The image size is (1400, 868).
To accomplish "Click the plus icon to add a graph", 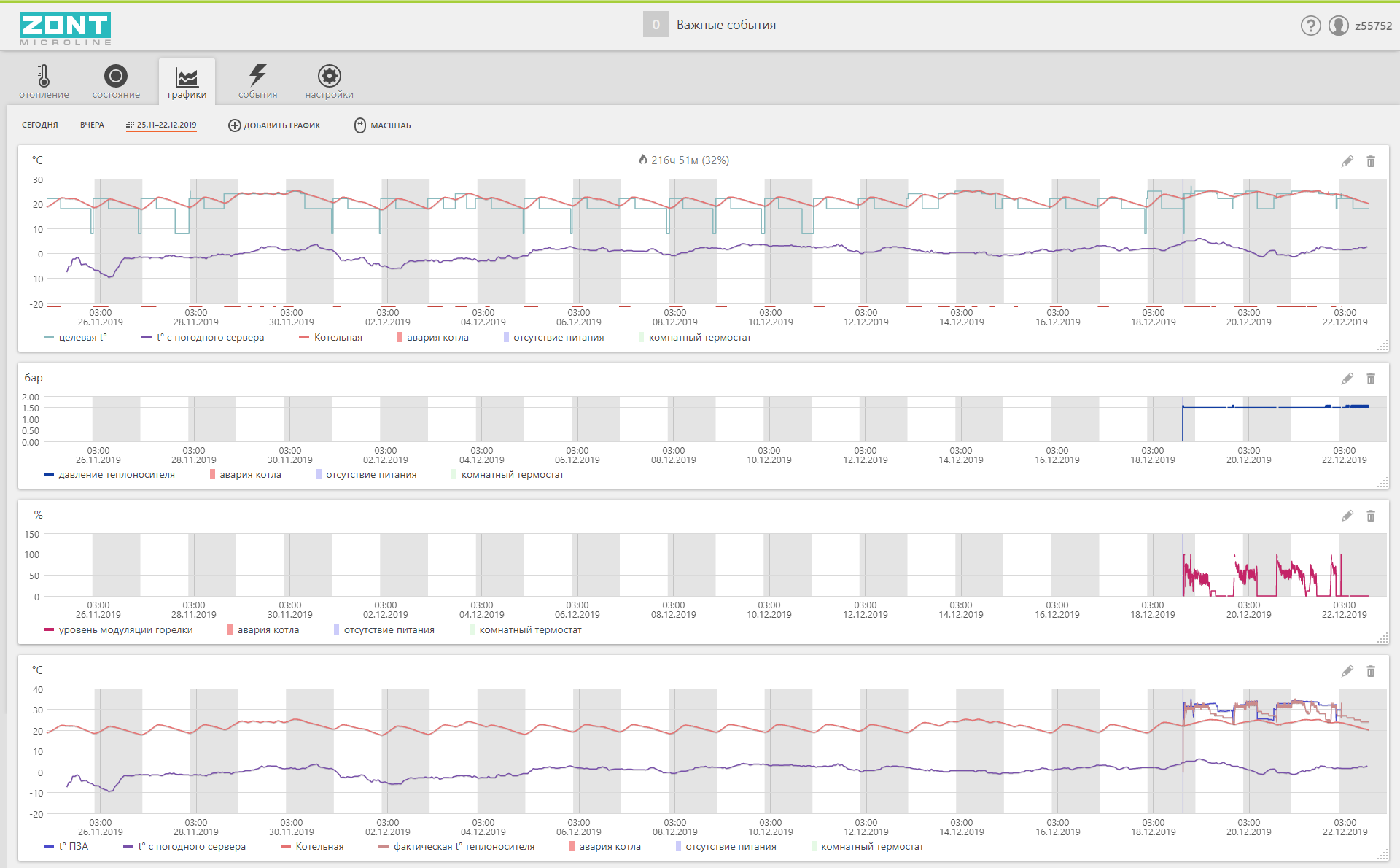I will [235, 125].
